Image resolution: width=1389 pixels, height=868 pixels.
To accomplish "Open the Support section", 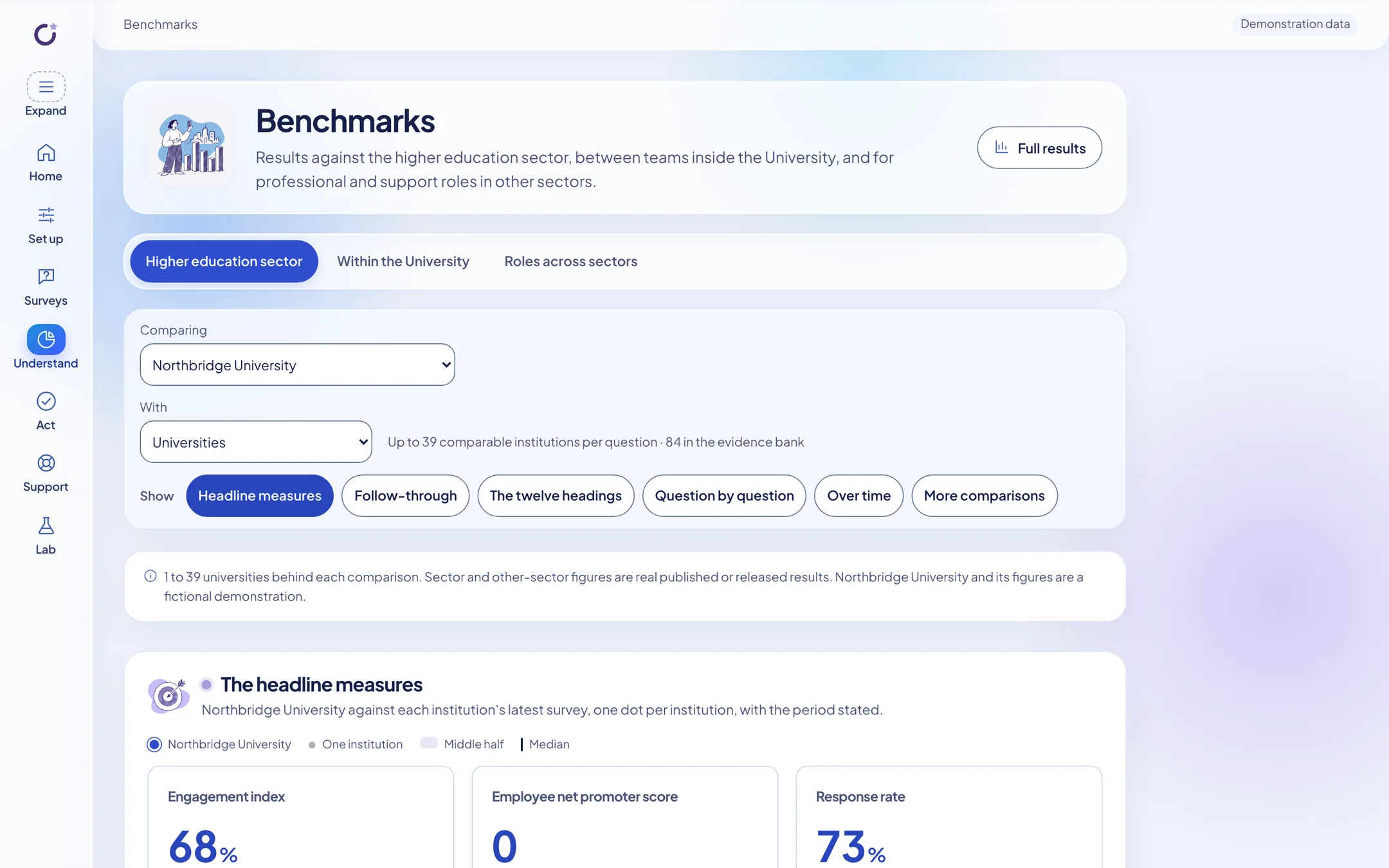I will tap(46, 474).
